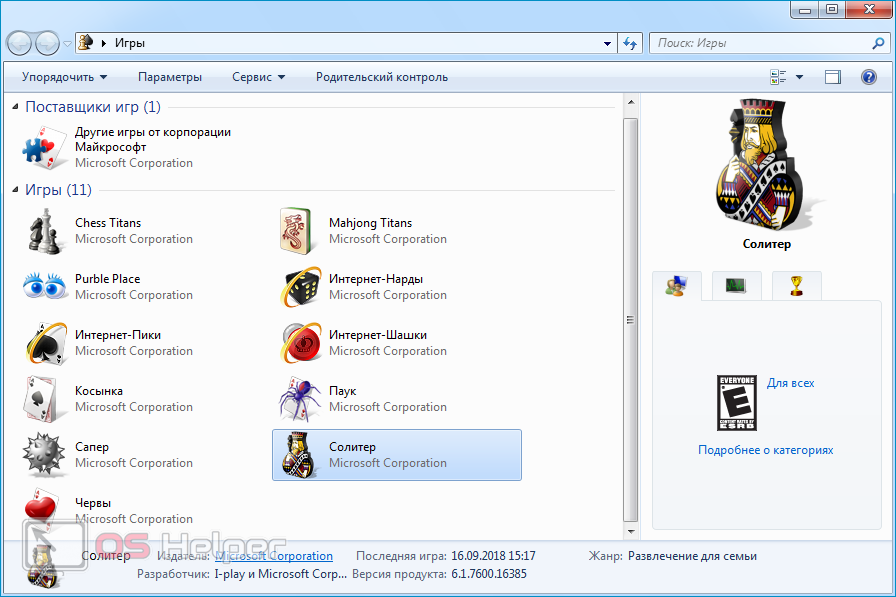Viewport: 896px width, 597px height.
Task: Open the Chess Titans game icon
Action: click(x=44, y=231)
